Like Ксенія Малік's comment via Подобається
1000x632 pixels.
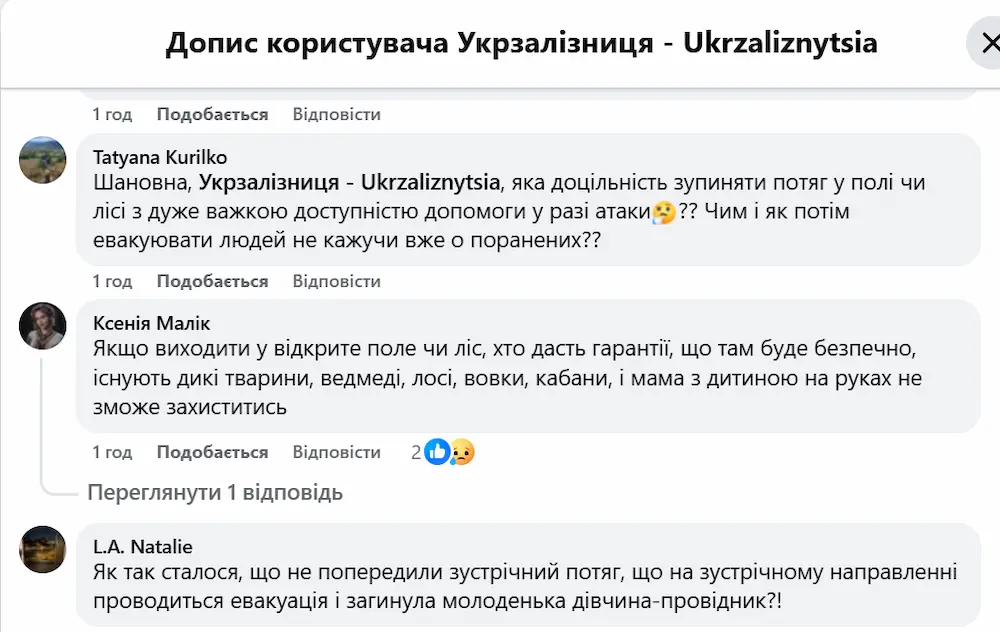pos(211,452)
